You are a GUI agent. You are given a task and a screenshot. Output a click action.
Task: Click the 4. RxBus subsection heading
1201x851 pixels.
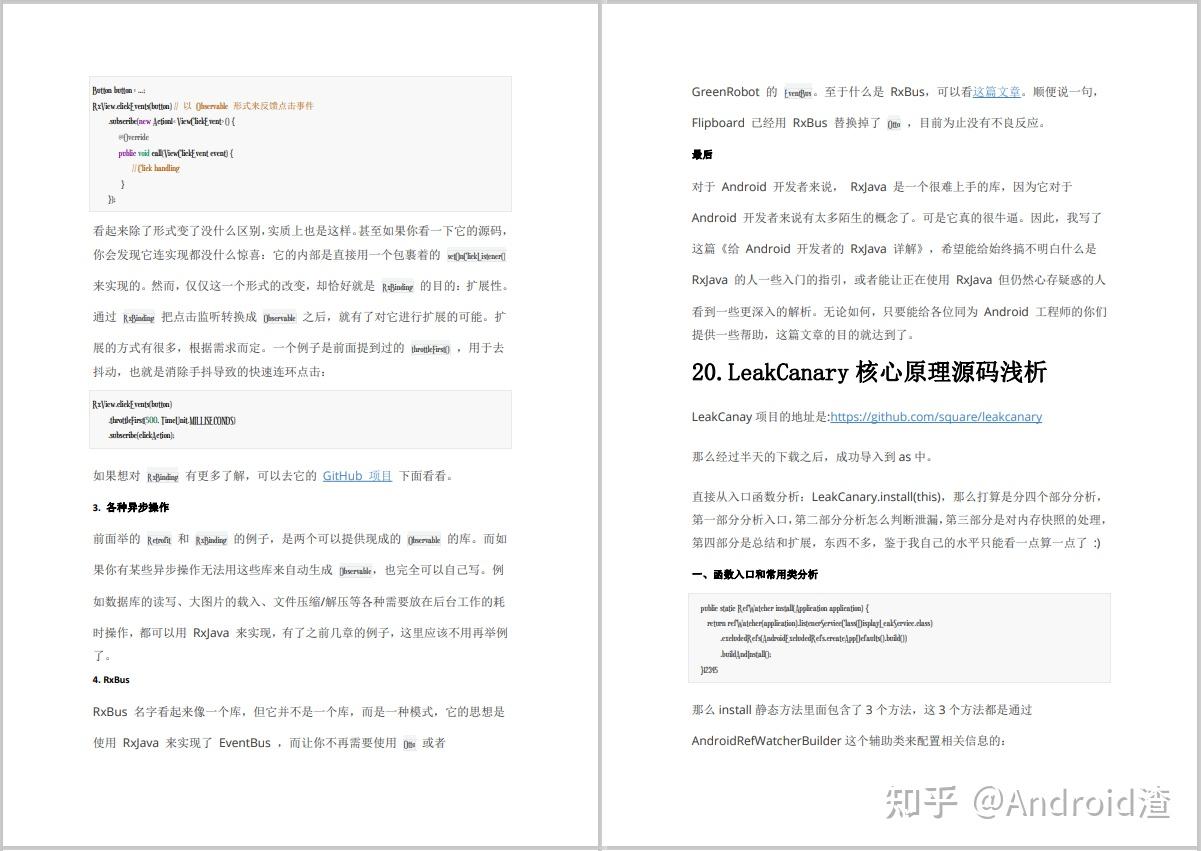113,680
